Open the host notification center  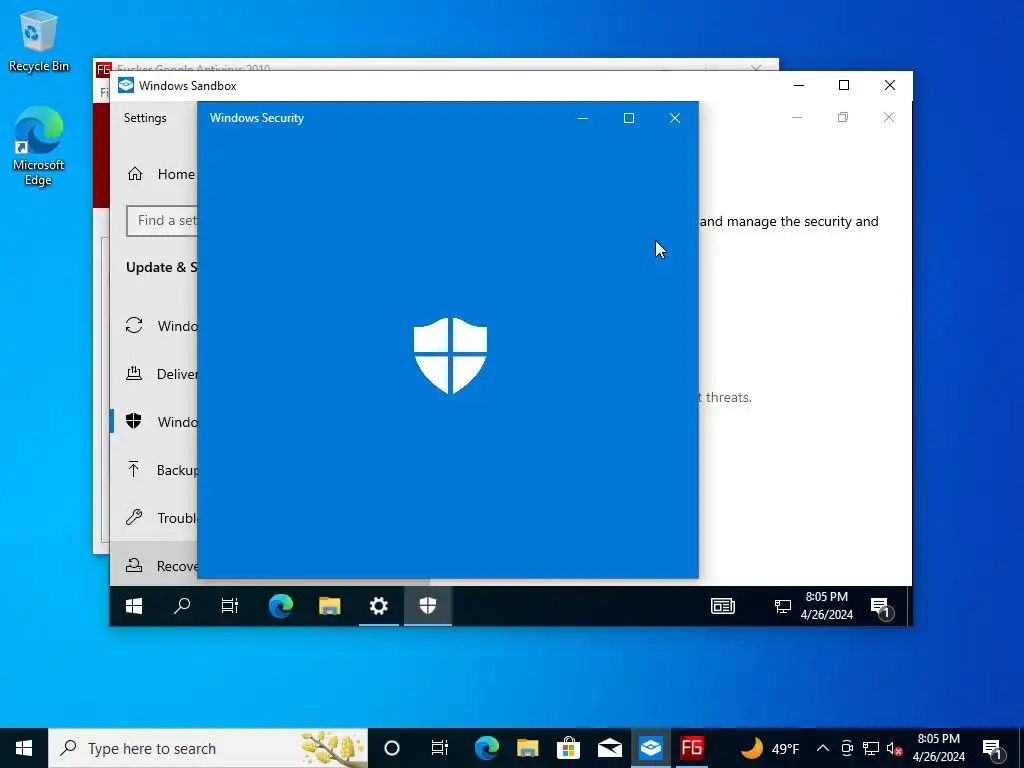click(x=993, y=748)
